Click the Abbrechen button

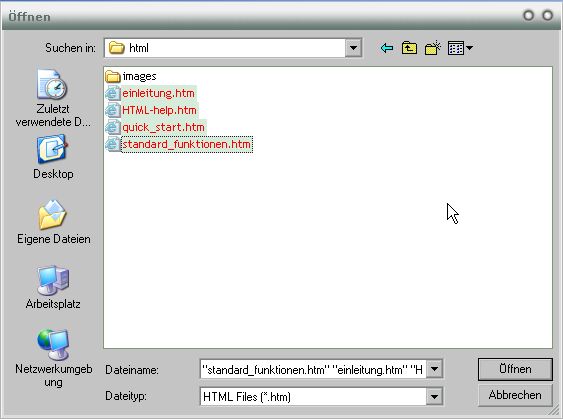(515, 395)
